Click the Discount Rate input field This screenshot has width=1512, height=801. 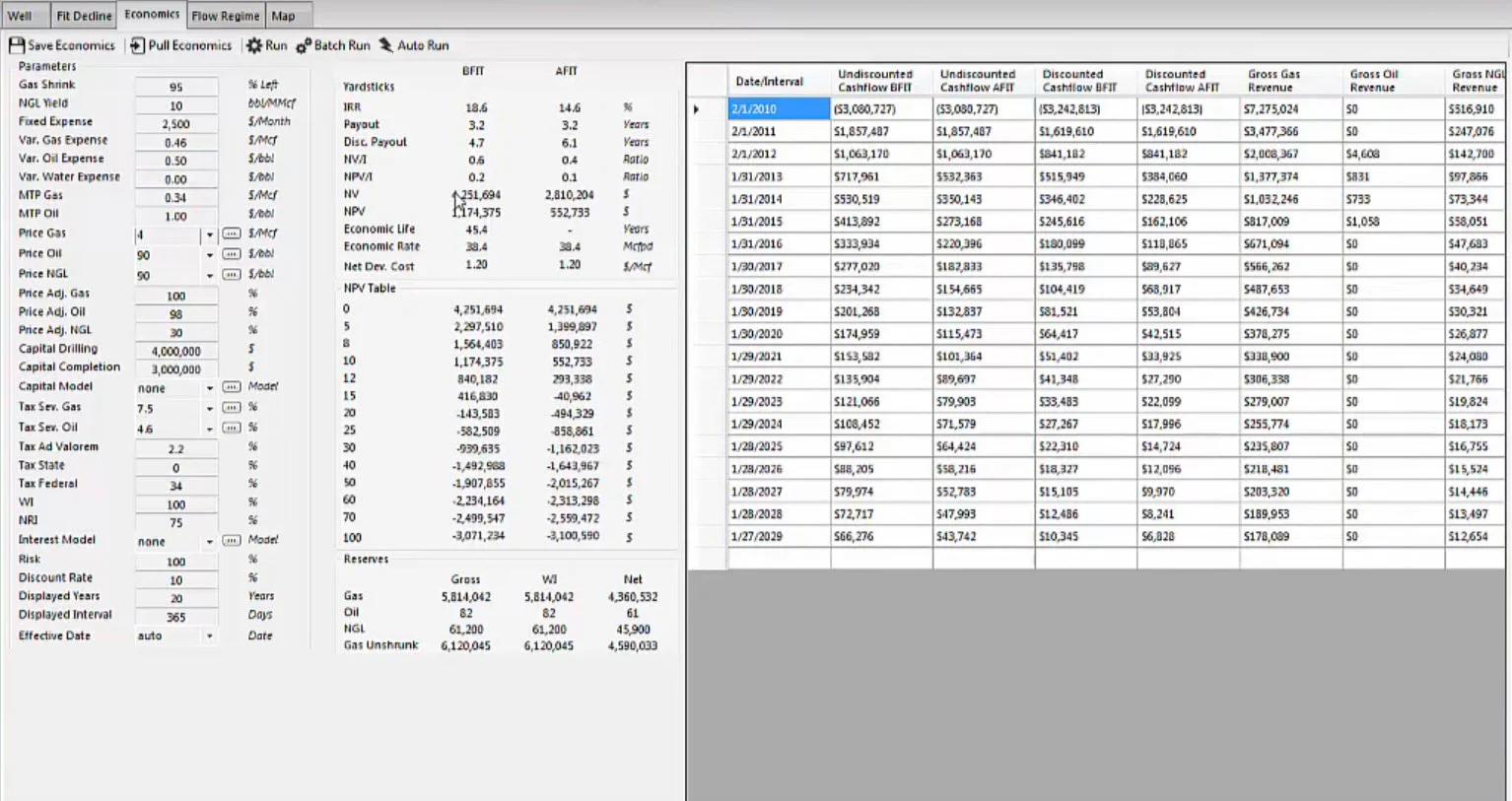pos(175,580)
